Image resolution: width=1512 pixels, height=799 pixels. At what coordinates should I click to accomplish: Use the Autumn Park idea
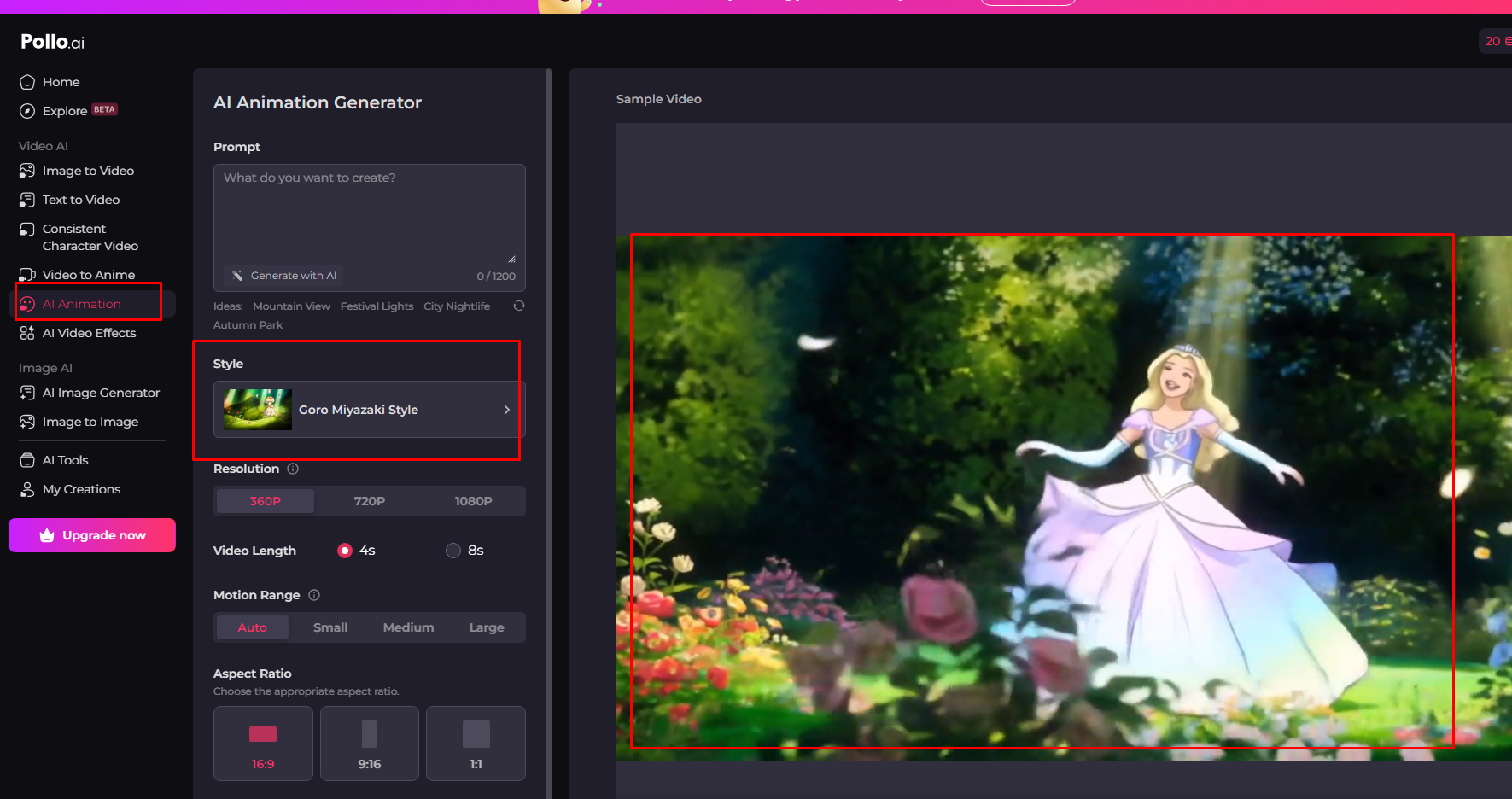pos(248,325)
